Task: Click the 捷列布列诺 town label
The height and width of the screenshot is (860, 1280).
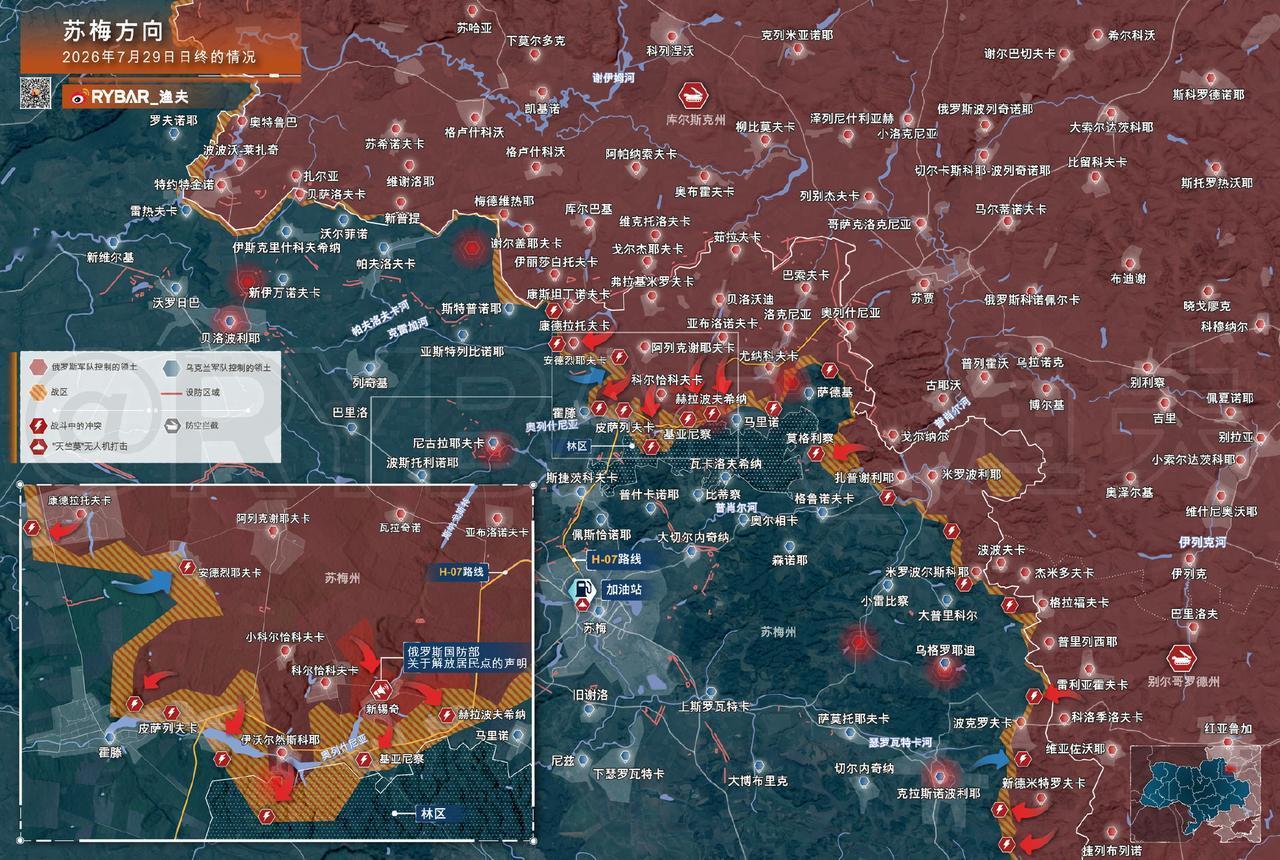Action: tap(1111, 851)
